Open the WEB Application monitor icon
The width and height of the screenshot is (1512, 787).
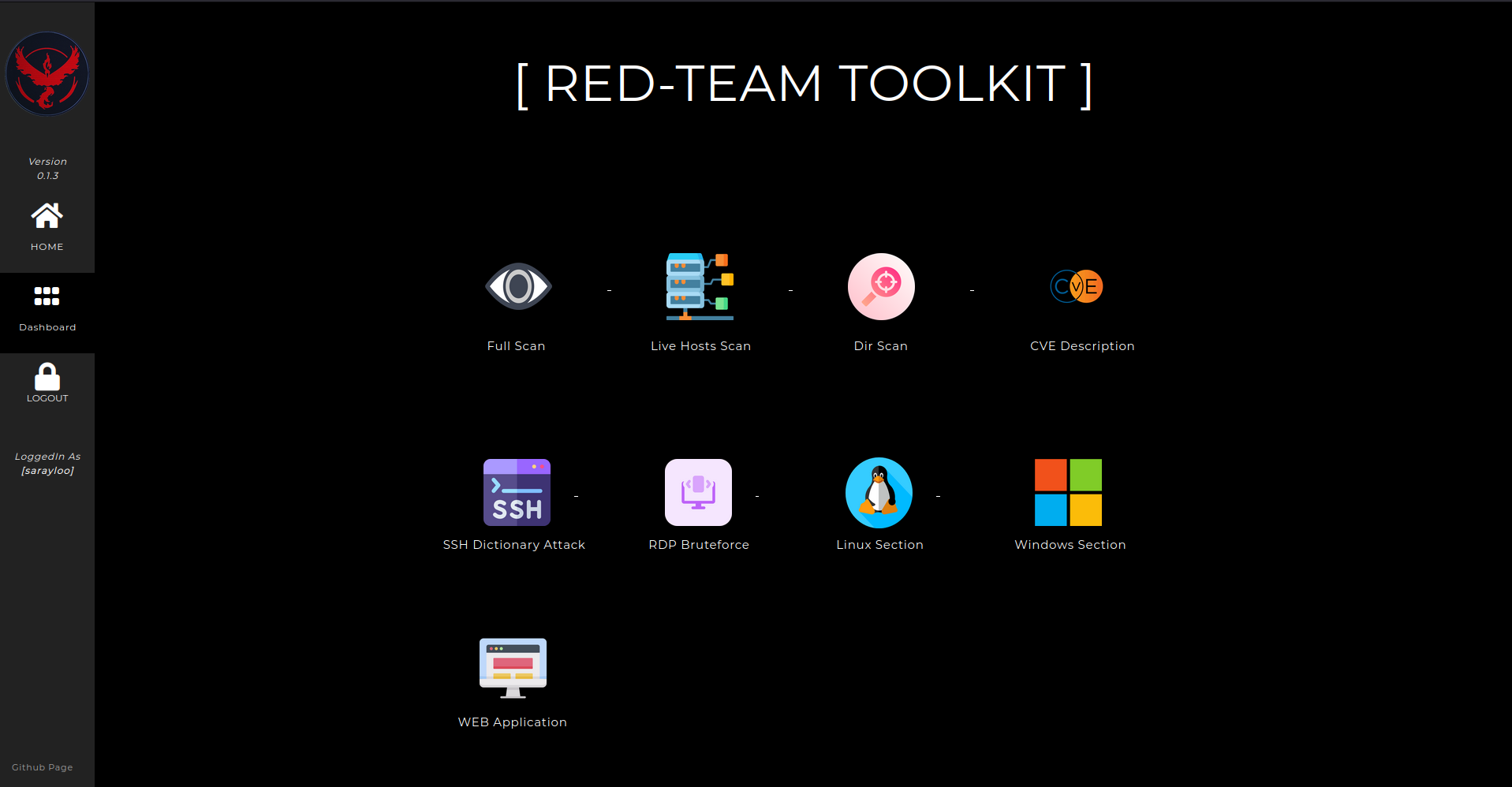tap(513, 669)
